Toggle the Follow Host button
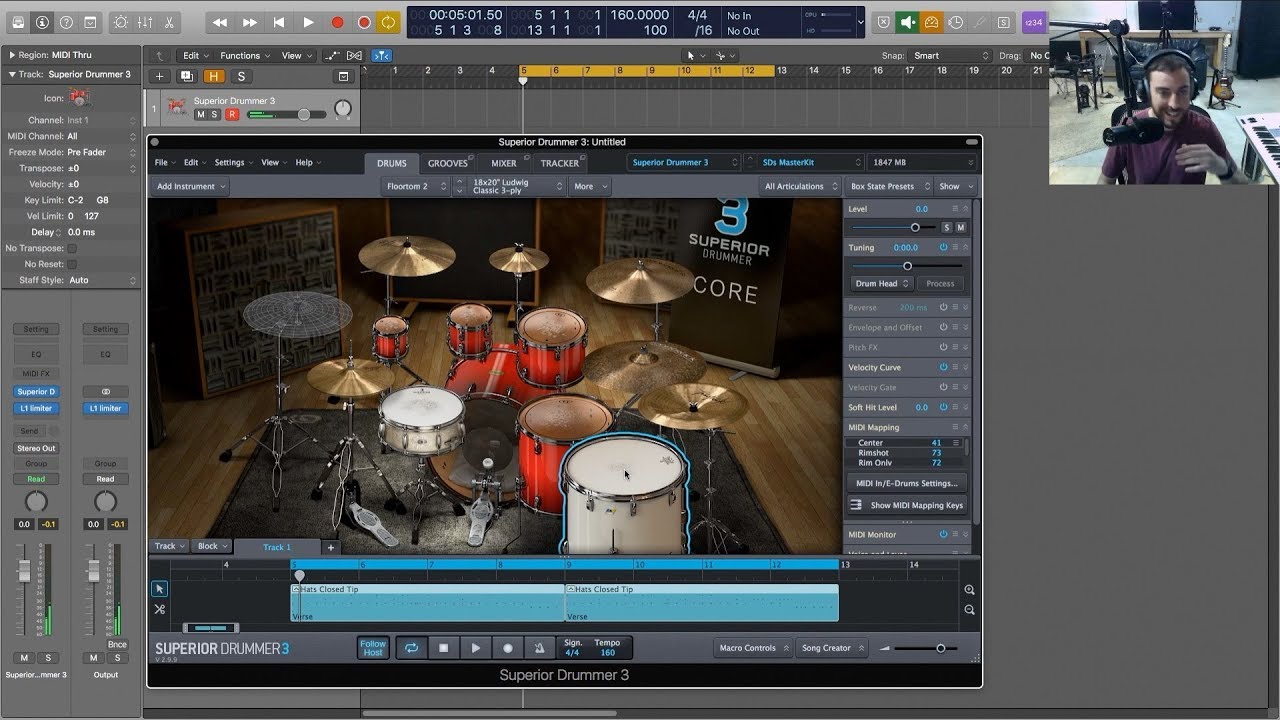 tap(373, 648)
